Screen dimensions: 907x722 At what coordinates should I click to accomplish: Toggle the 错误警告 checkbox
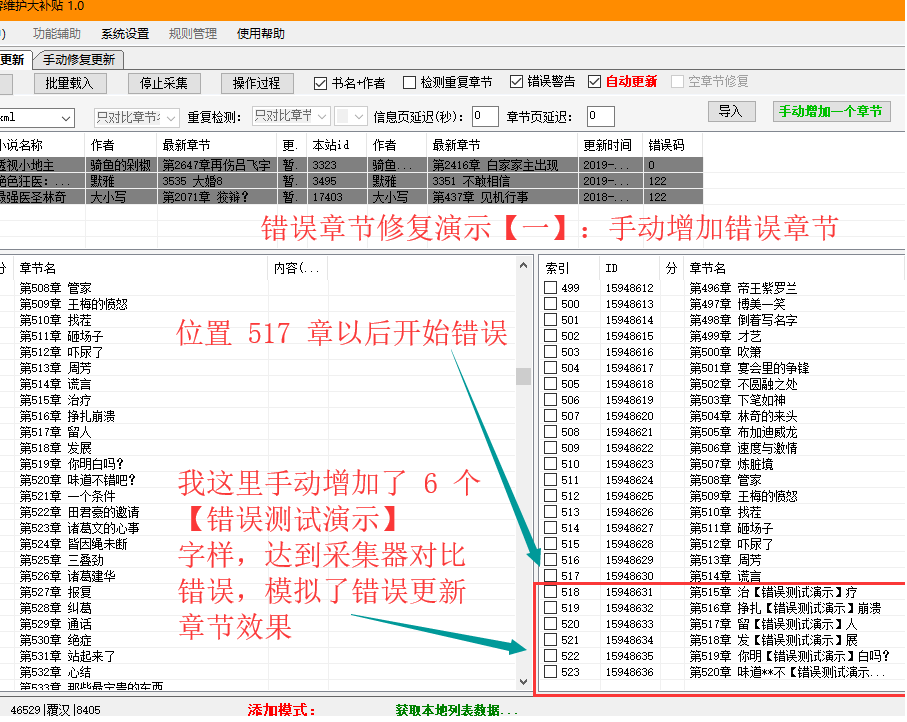click(517, 83)
